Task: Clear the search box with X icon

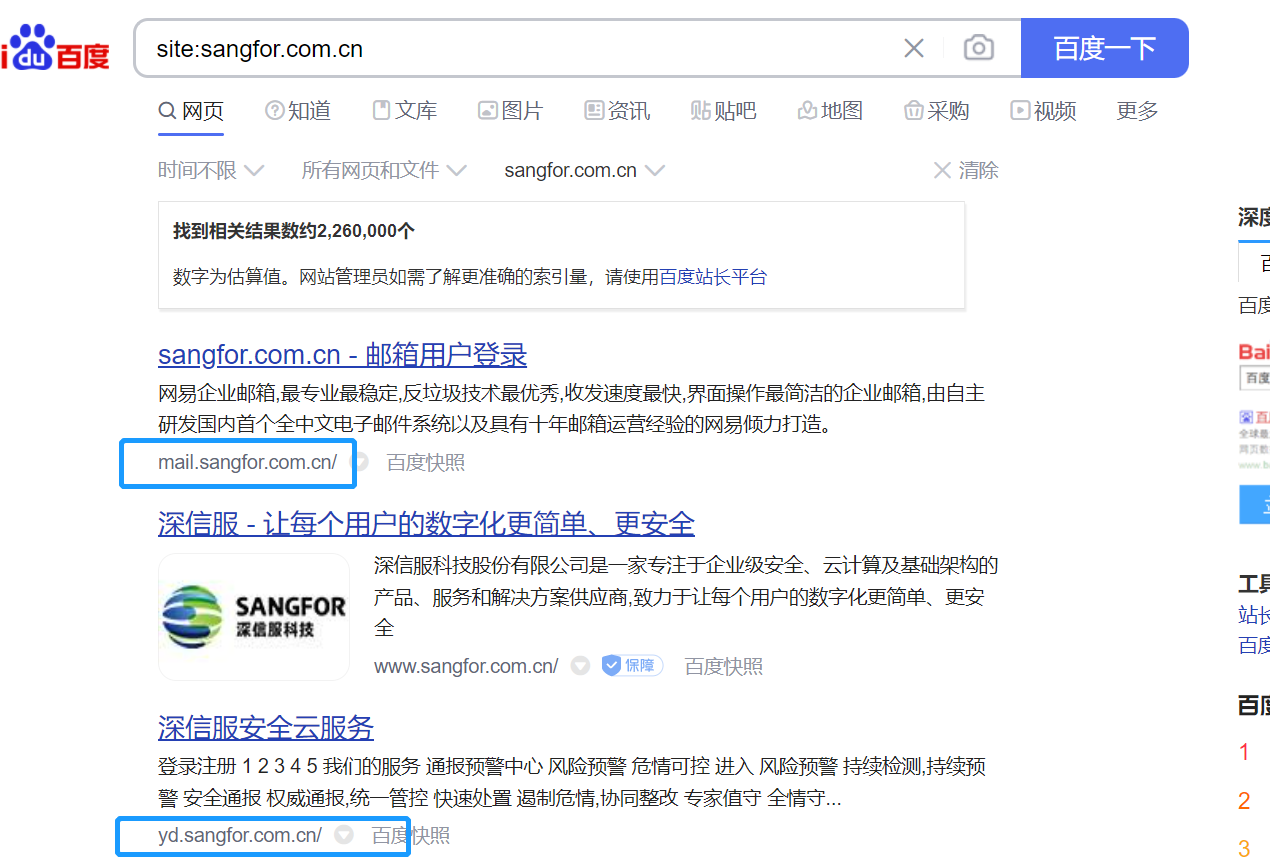Action: [x=914, y=48]
